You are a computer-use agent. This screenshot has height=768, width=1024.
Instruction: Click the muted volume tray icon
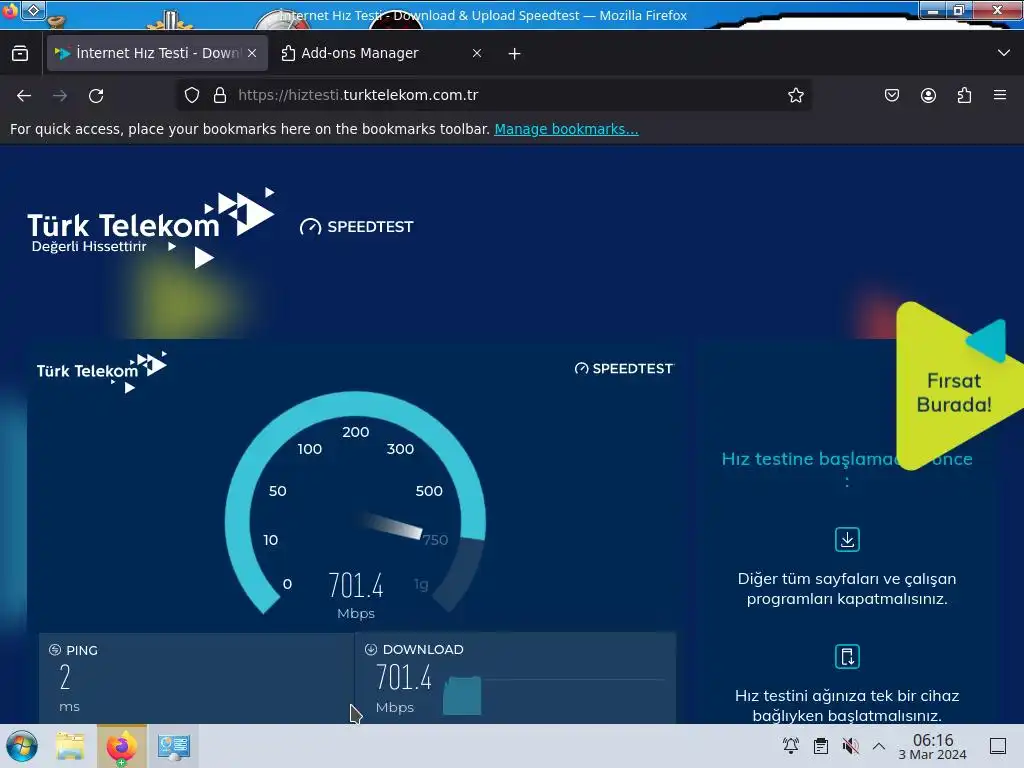click(x=850, y=746)
